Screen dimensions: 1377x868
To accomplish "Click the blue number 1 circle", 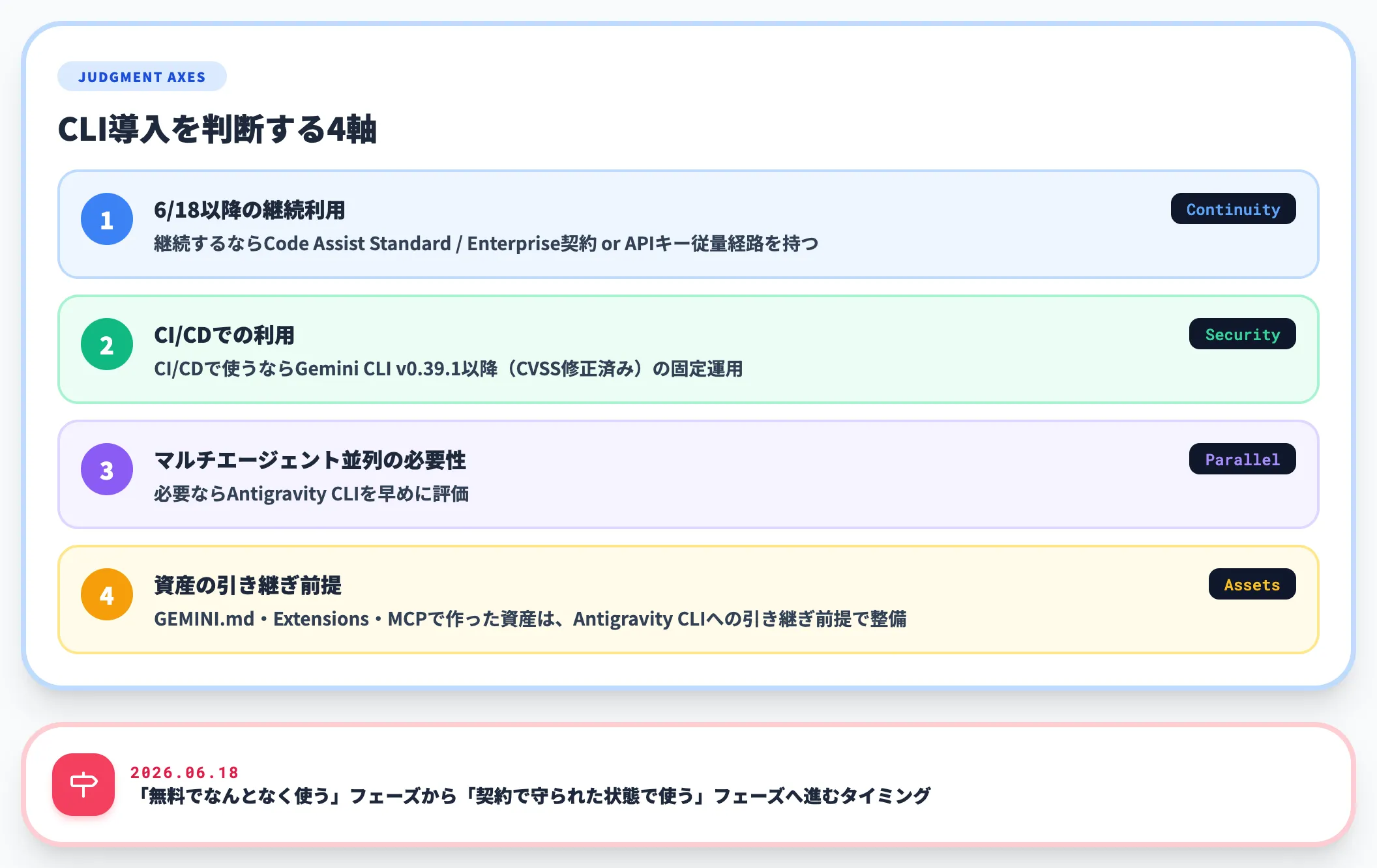I will pyautogui.click(x=107, y=219).
